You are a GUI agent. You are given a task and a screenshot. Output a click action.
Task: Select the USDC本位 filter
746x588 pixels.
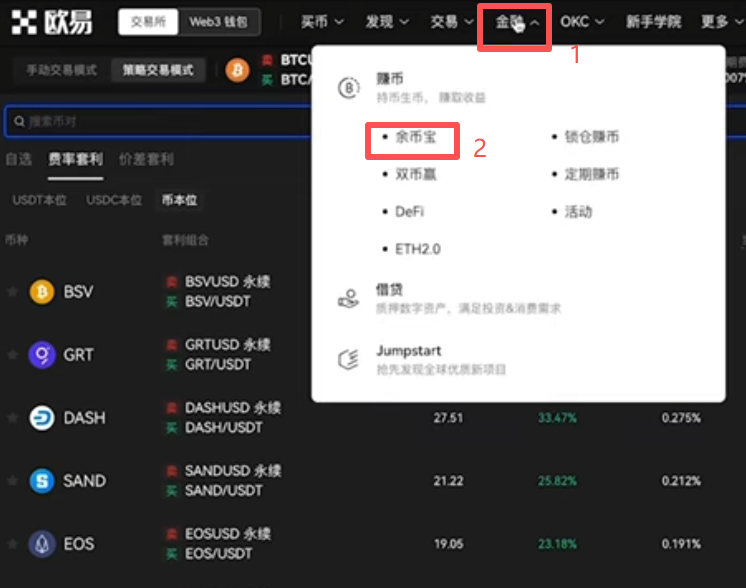[x=114, y=200]
